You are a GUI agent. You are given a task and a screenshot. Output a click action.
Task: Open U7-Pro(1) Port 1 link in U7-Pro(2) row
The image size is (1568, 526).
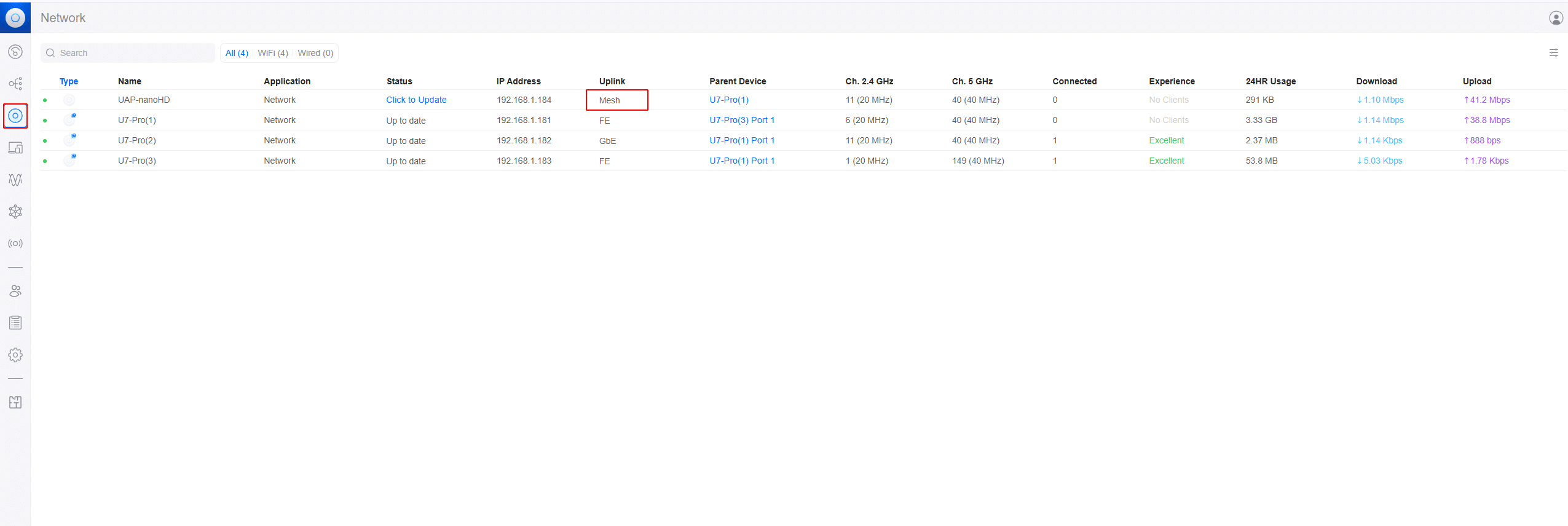tap(742, 140)
